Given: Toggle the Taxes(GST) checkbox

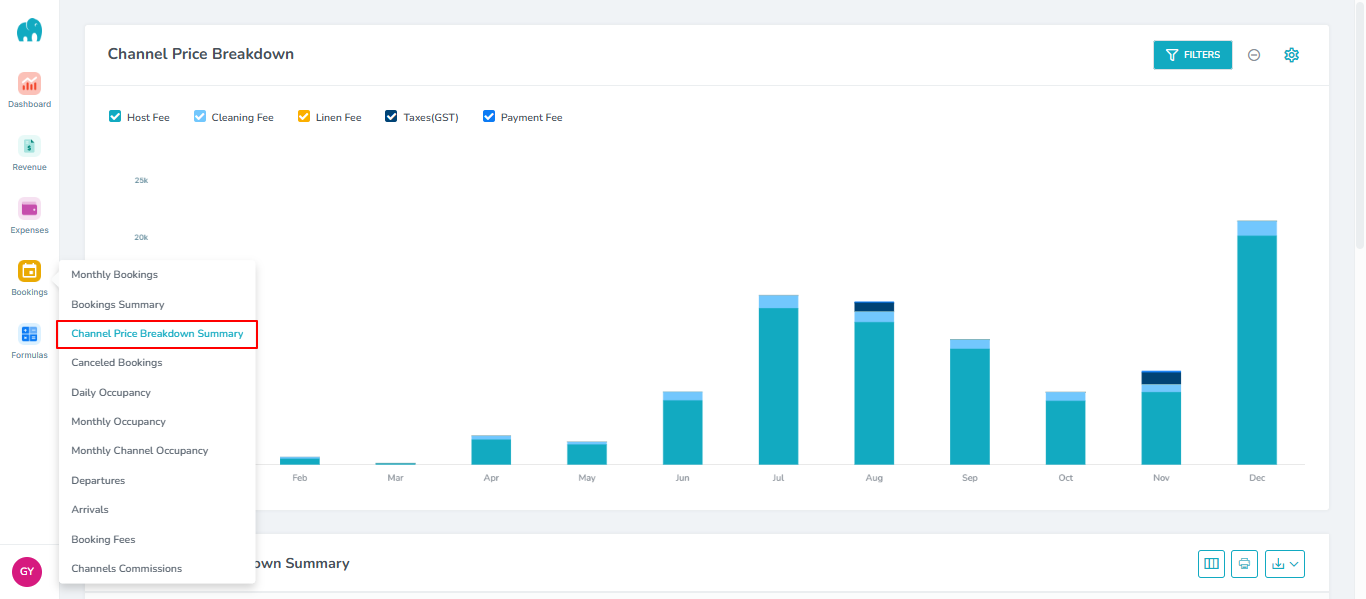Looking at the screenshot, I should tap(392, 116).
